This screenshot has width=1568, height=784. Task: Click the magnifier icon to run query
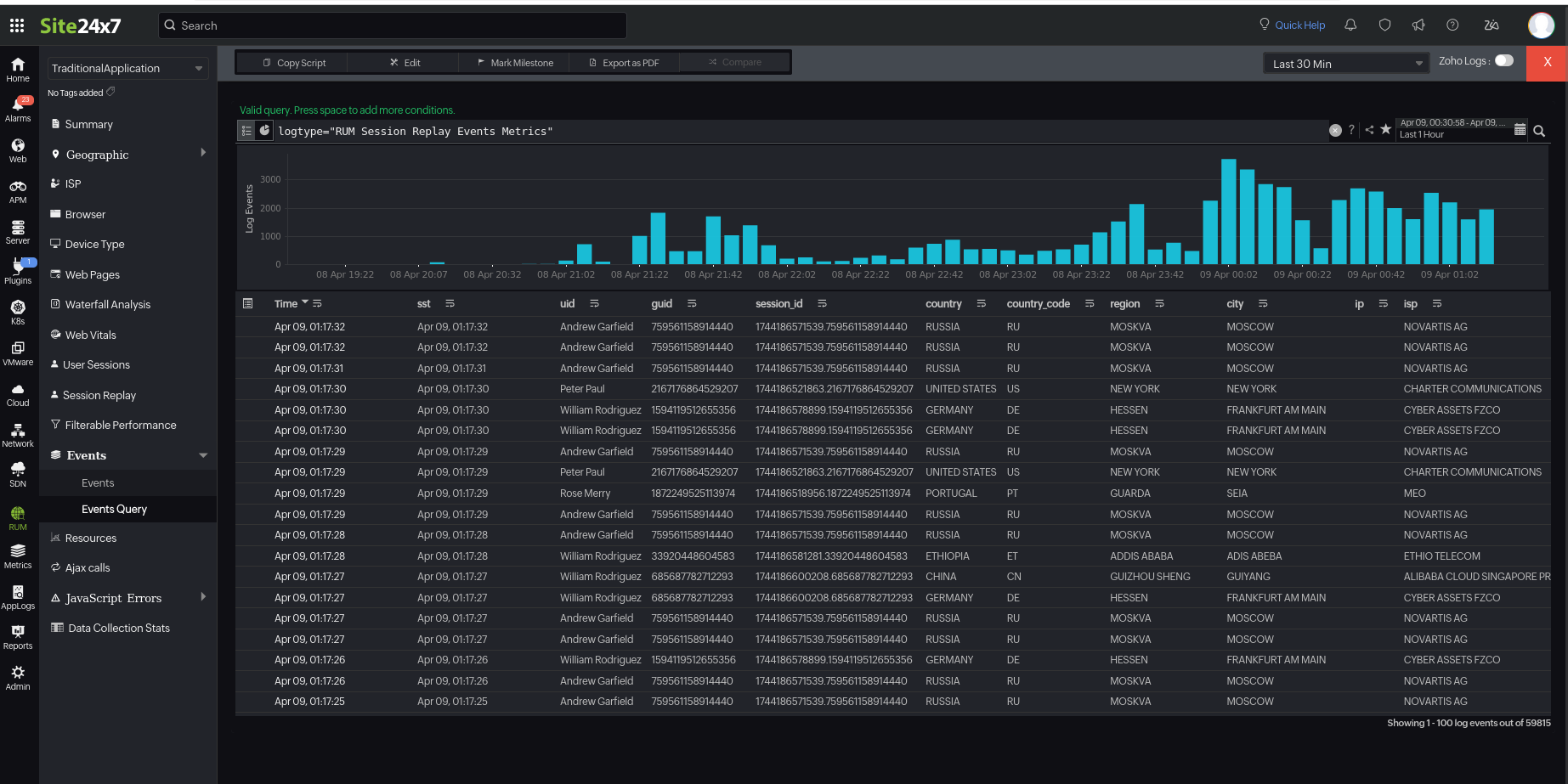[1539, 131]
